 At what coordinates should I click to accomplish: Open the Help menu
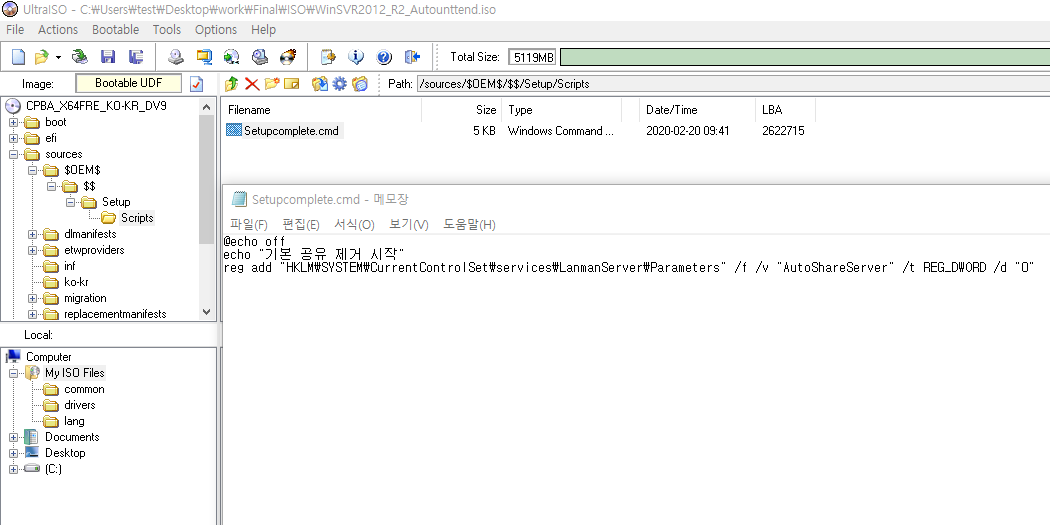(x=263, y=29)
